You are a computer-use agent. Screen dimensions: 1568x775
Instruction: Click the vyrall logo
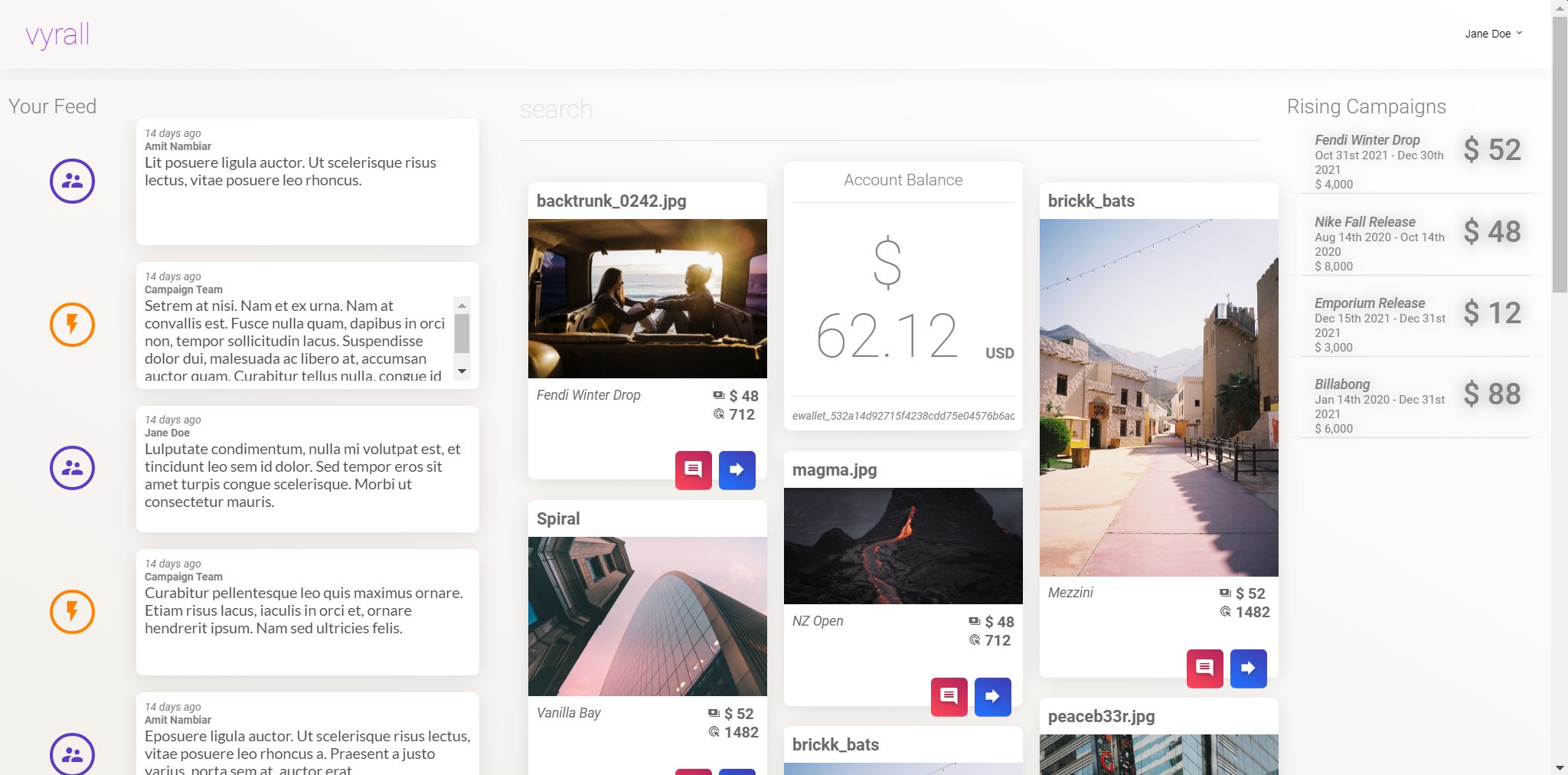coord(57,34)
